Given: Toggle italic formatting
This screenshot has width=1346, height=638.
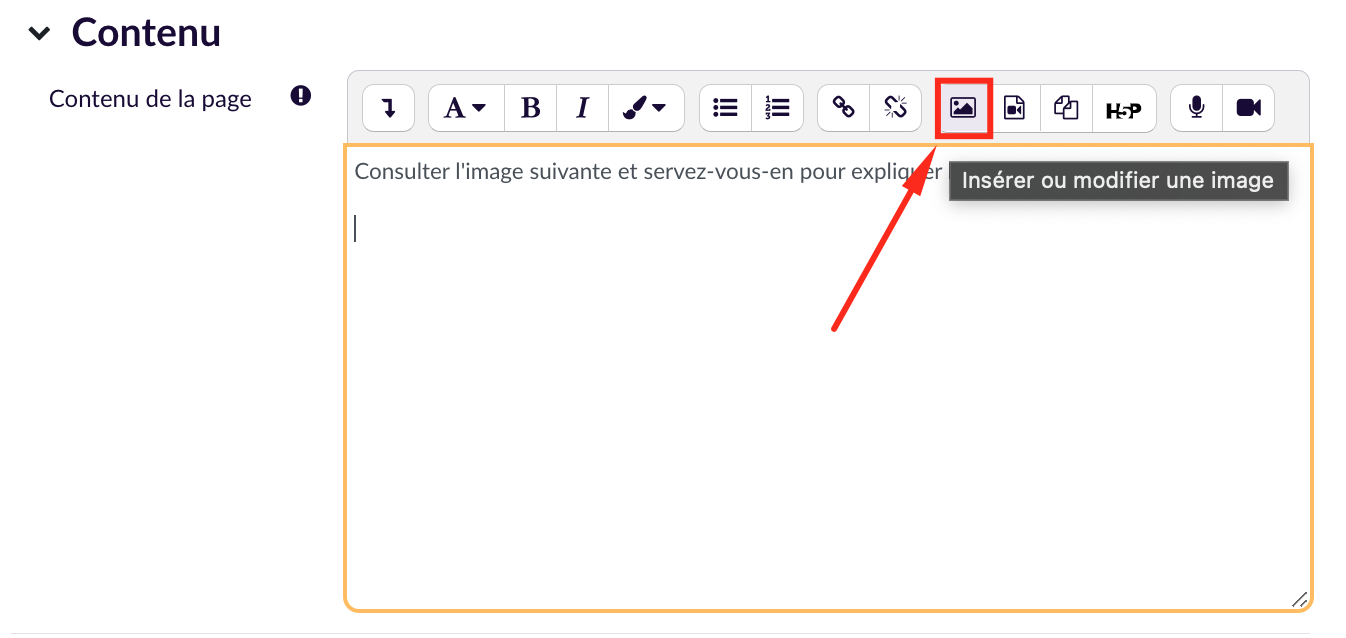Looking at the screenshot, I should pos(582,108).
